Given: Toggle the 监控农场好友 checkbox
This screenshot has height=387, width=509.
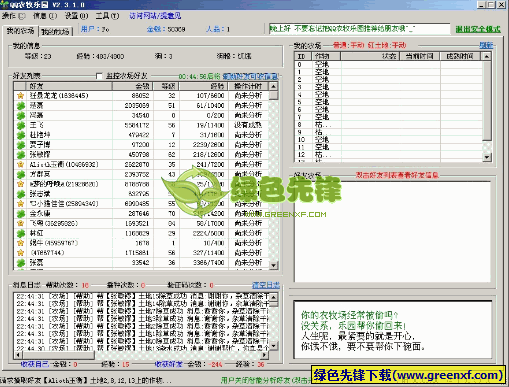Looking at the screenshot, I should coord(99,76).
